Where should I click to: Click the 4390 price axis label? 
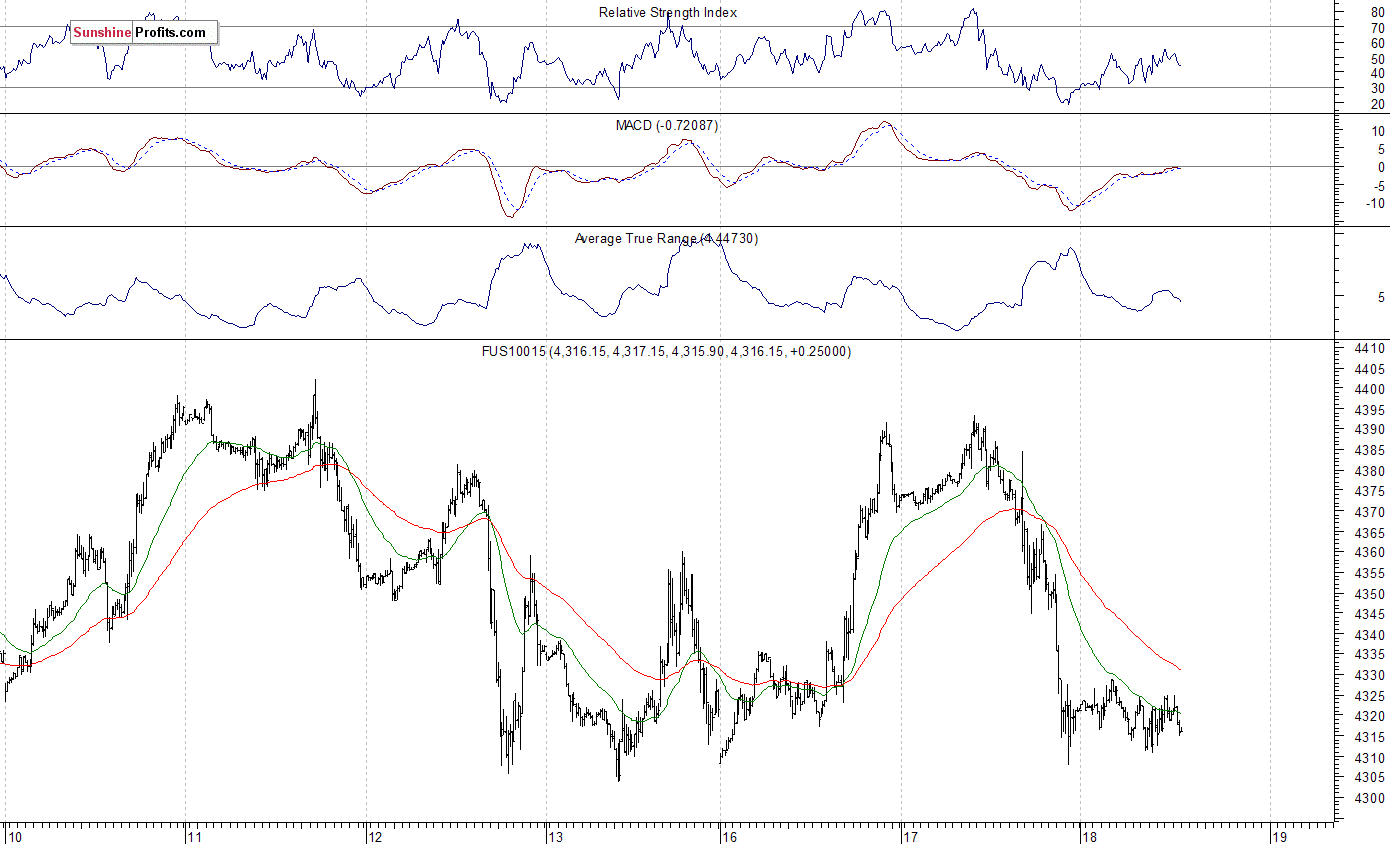point(1369,430)
